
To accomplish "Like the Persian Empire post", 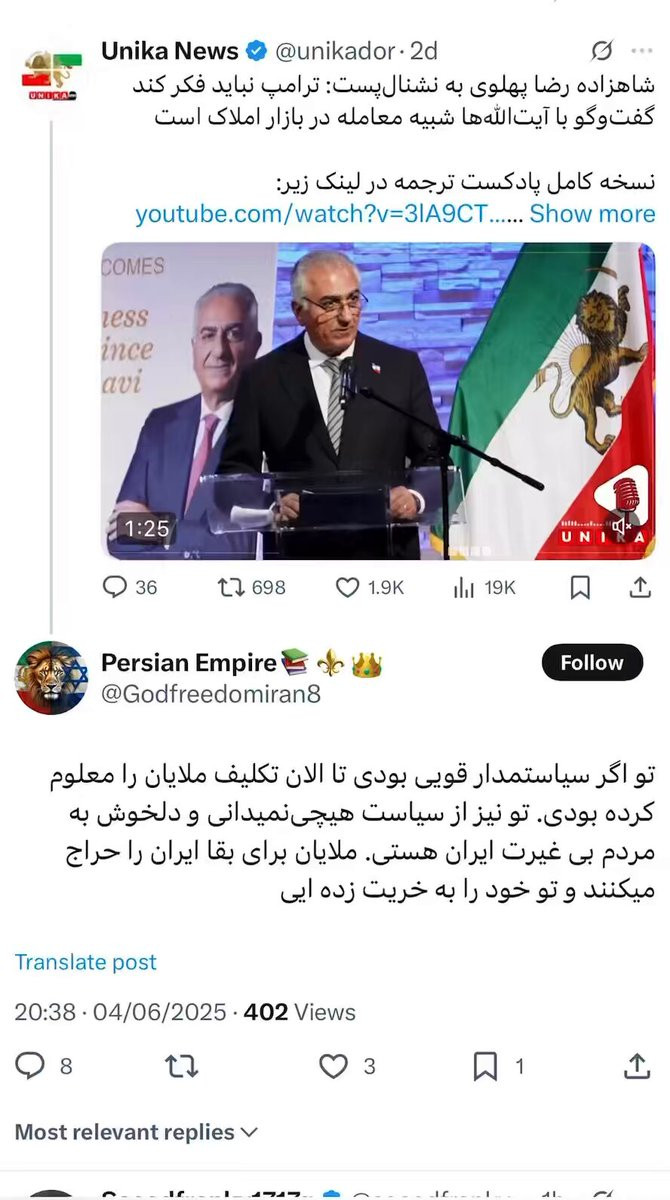I will (347, 1067).
